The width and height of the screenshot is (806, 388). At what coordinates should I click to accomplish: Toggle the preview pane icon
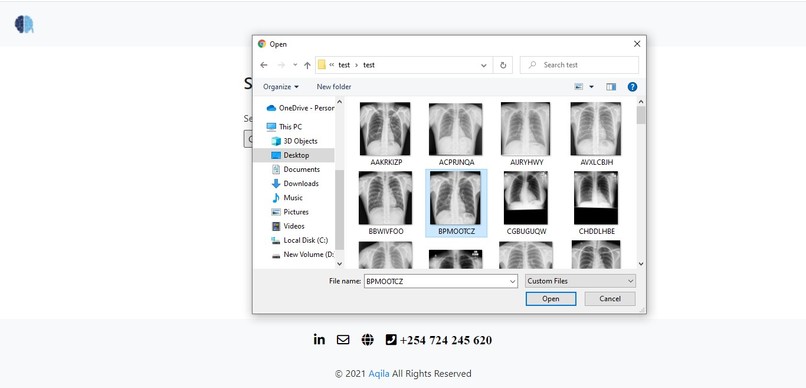[611, 87]
